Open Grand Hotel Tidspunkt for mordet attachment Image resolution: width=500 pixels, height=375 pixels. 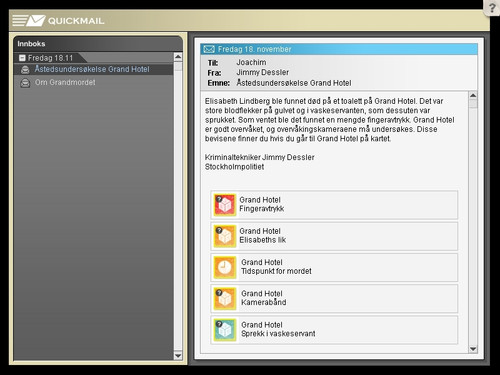click(x=334, y=267)
